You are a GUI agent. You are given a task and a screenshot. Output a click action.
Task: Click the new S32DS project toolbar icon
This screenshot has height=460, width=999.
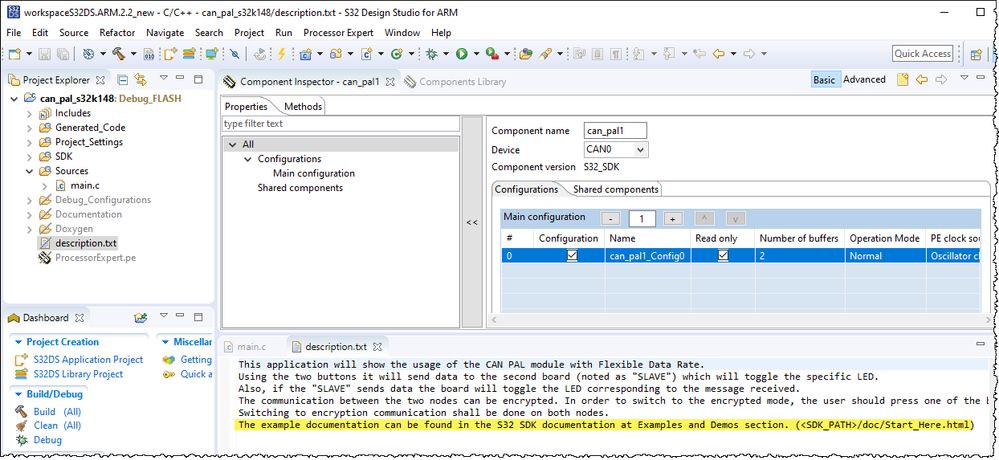pos(170,54)
